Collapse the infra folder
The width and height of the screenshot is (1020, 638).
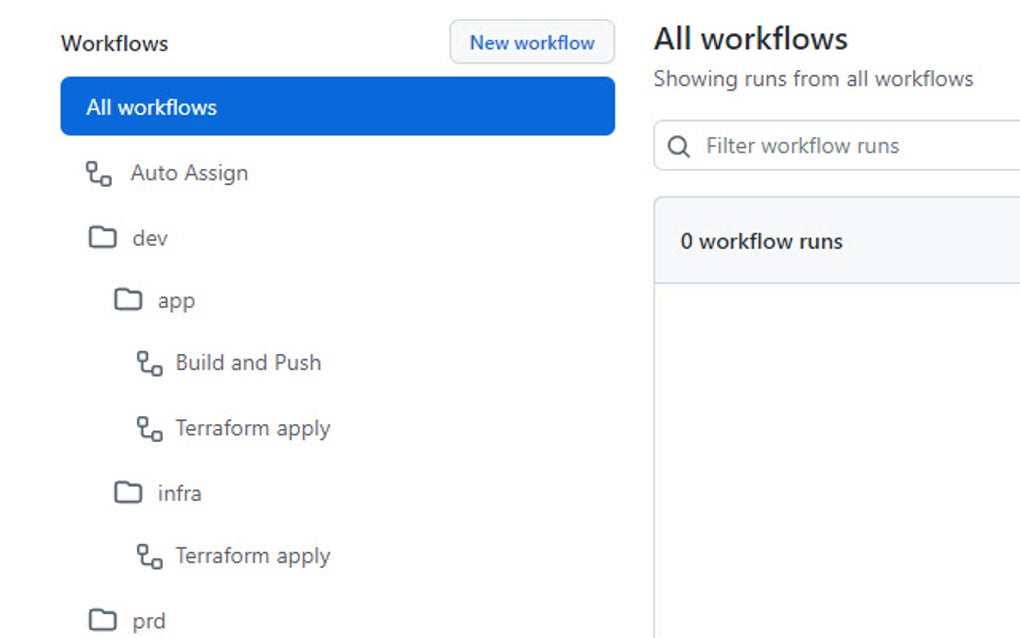coord(180,492)
